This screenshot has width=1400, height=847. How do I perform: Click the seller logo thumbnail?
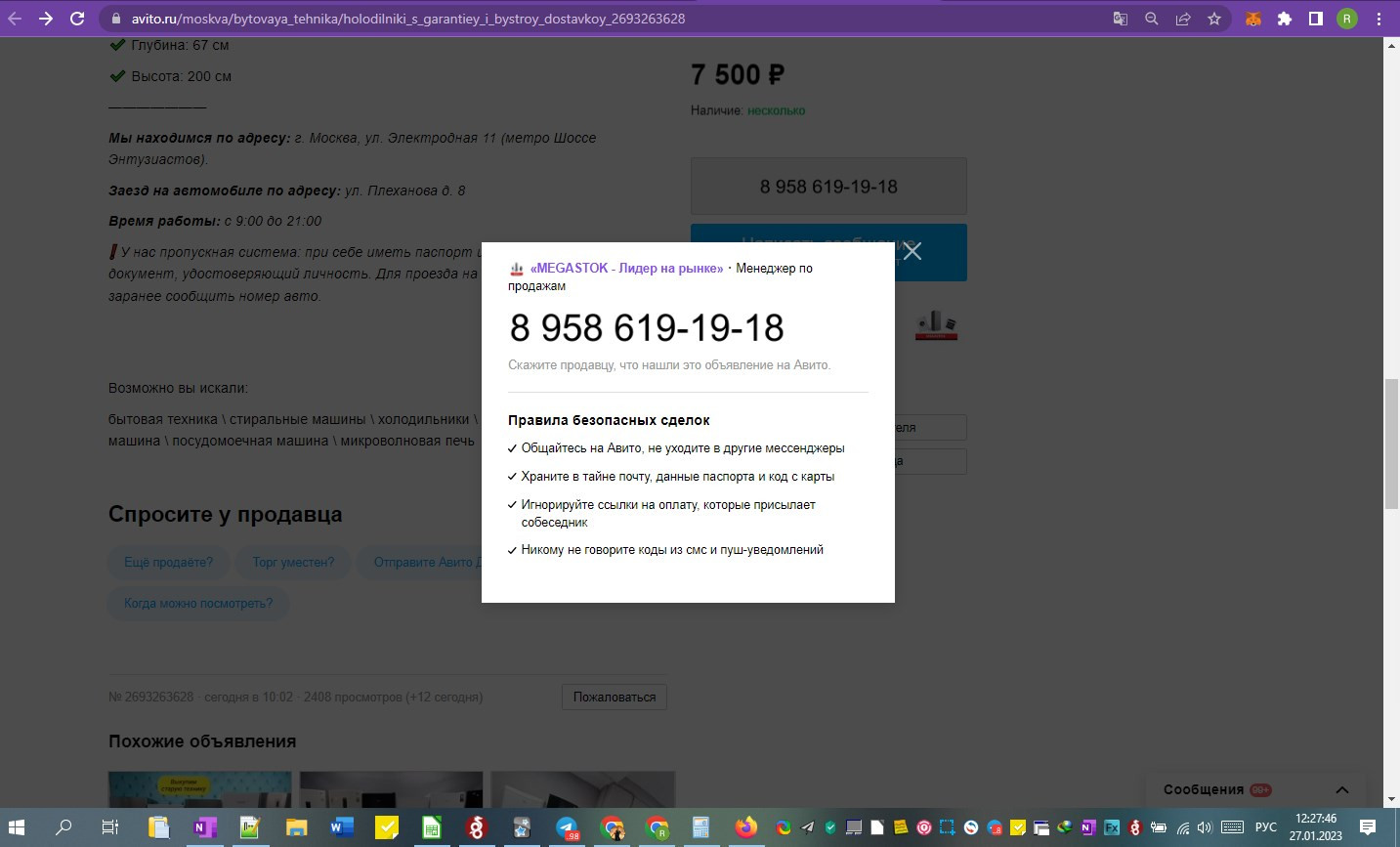[x=936, y=325]
